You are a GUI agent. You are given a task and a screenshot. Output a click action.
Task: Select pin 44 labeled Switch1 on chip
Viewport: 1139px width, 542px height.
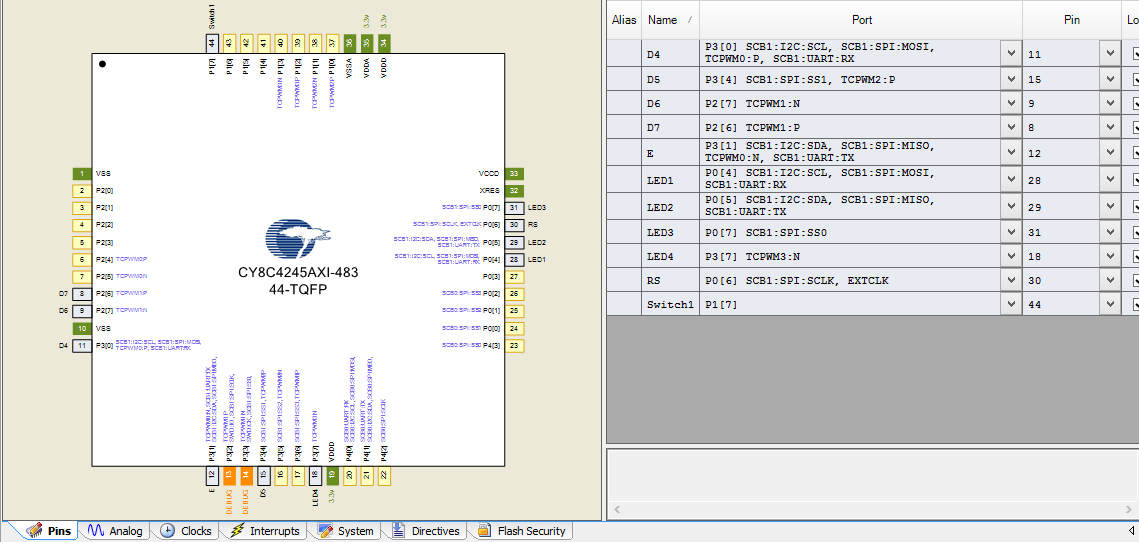coord(211,43)
